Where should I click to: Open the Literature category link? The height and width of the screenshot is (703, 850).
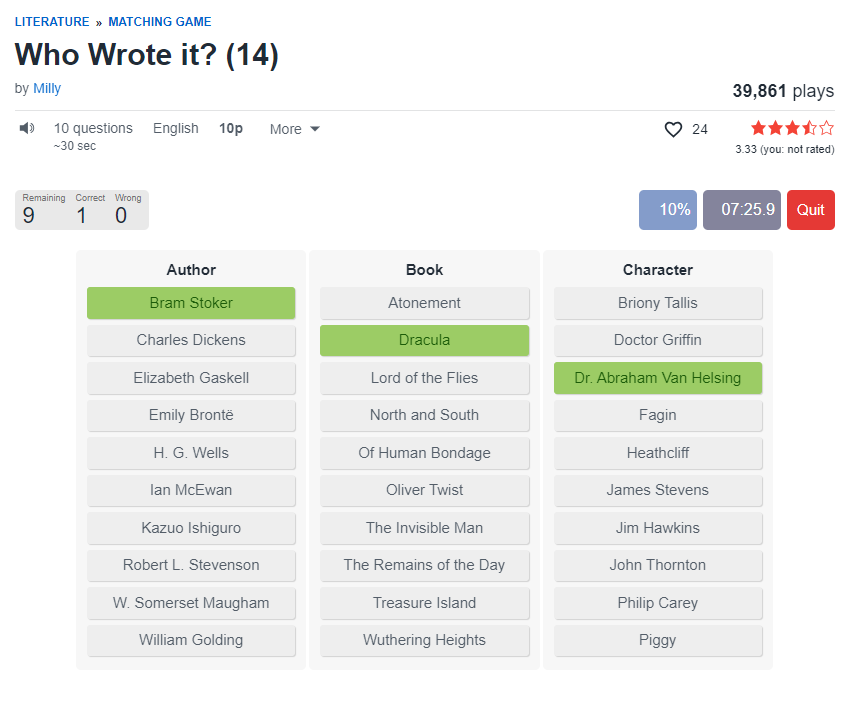tap(52, 22)
